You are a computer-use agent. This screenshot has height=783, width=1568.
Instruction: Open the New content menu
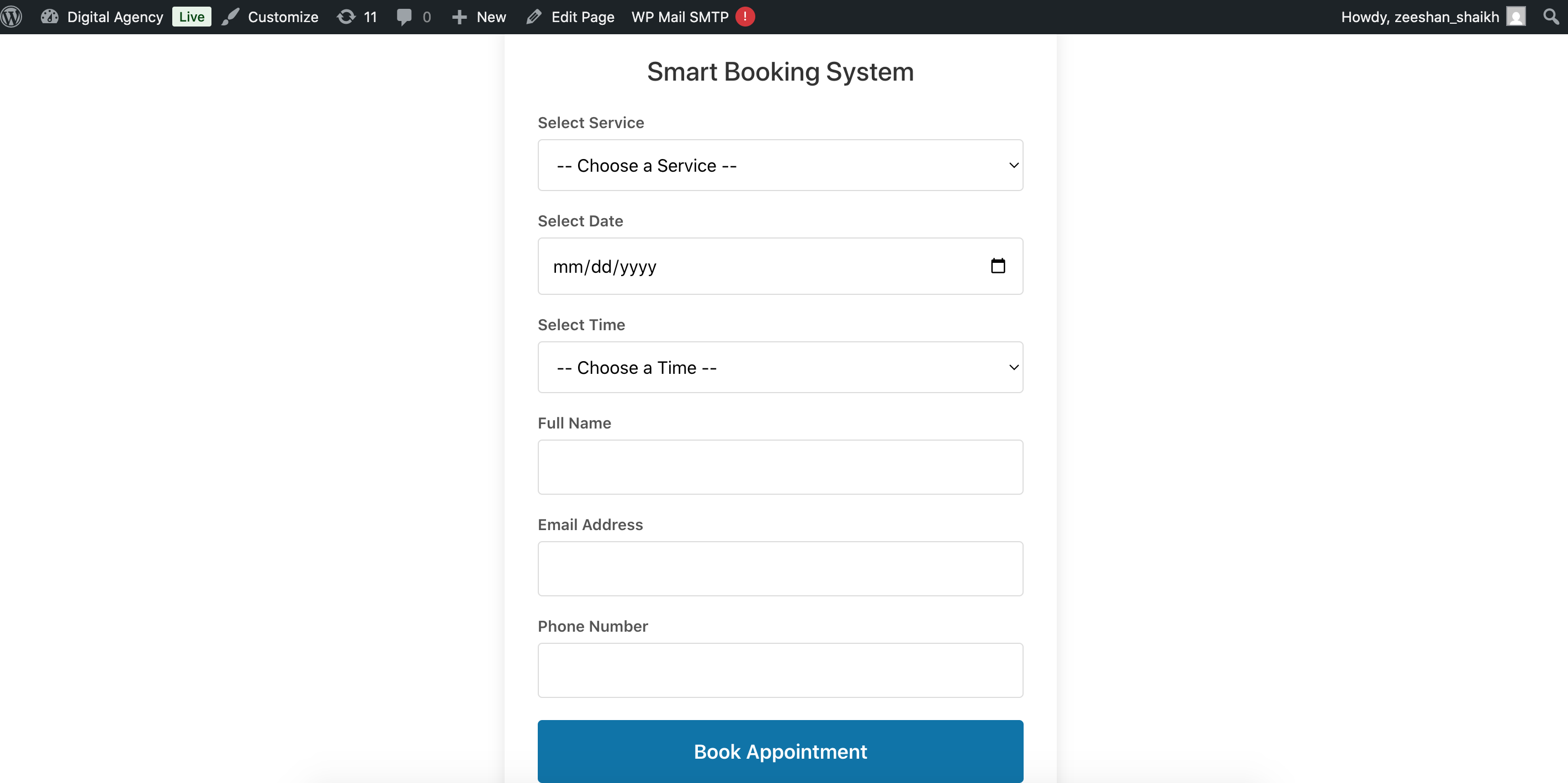tap(491, 17)
